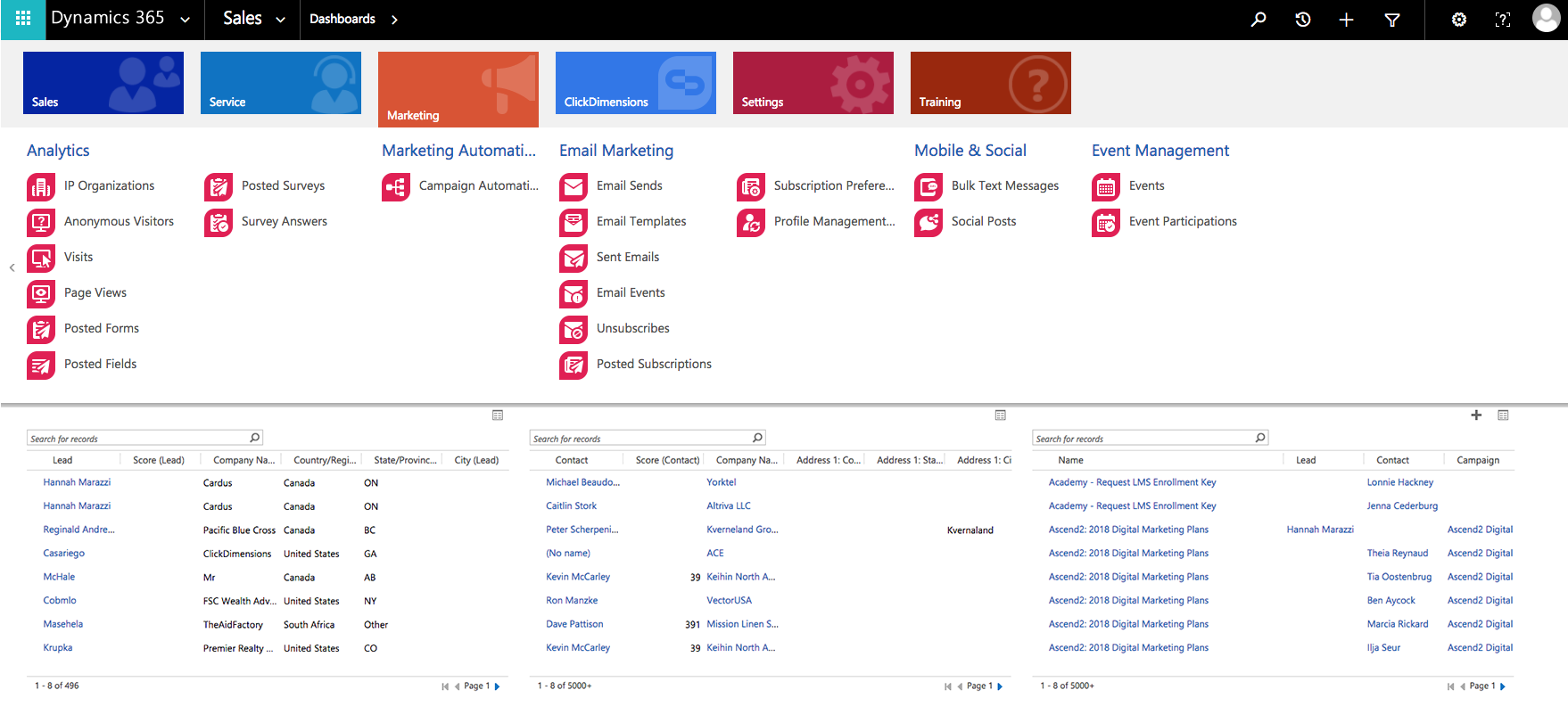Click the Event Participations icon
The width and height of the screenshot is (1568, 723).
point(1106,223)
